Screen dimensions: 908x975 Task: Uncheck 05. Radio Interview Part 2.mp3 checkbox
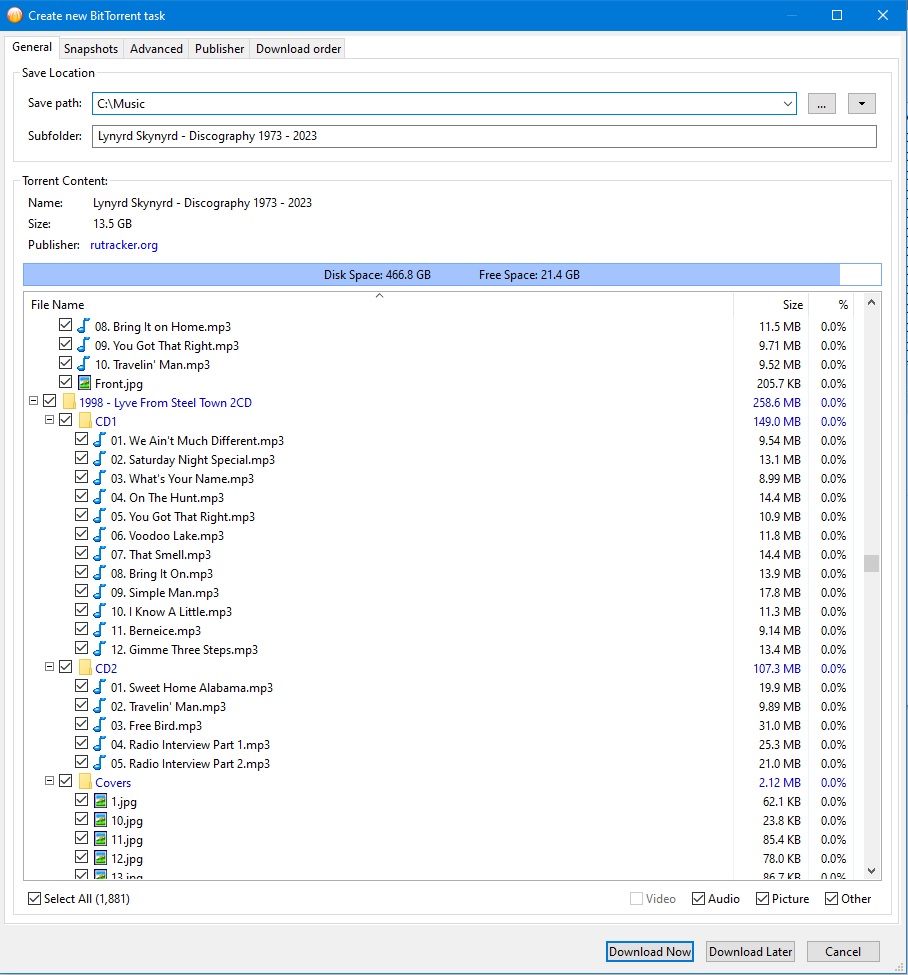point(81,762)
